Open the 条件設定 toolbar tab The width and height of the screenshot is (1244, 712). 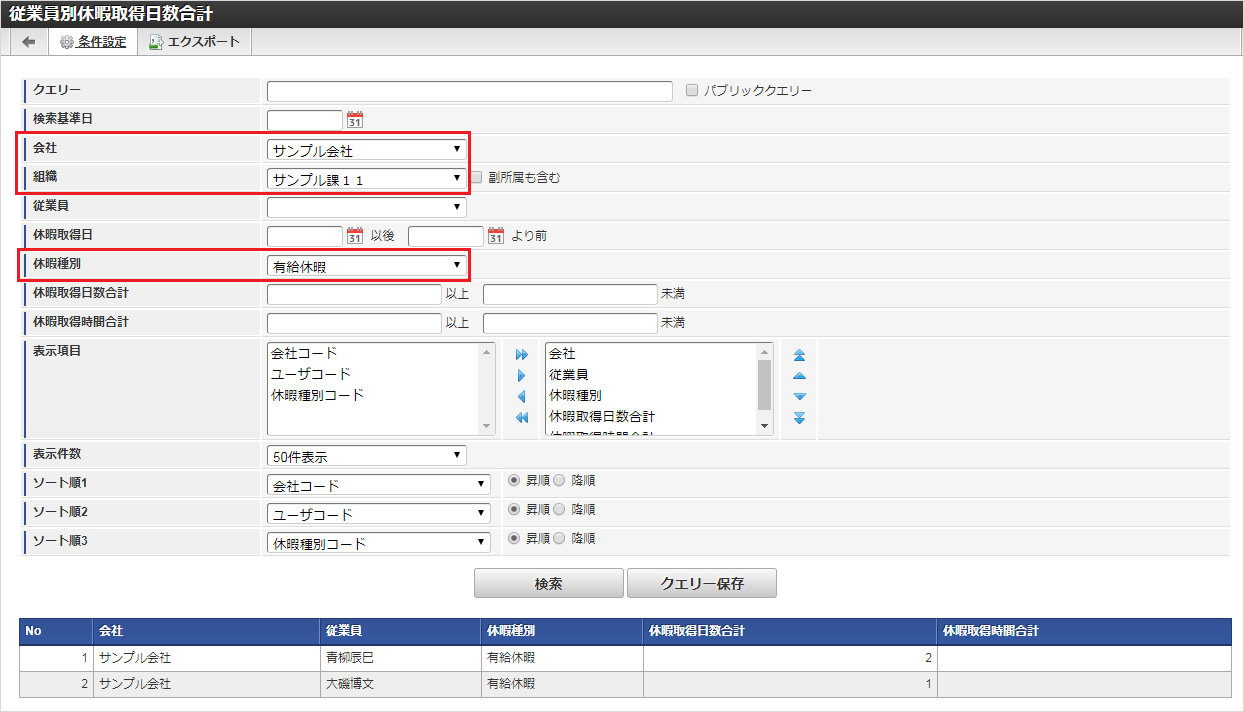(x=93, y=42)
